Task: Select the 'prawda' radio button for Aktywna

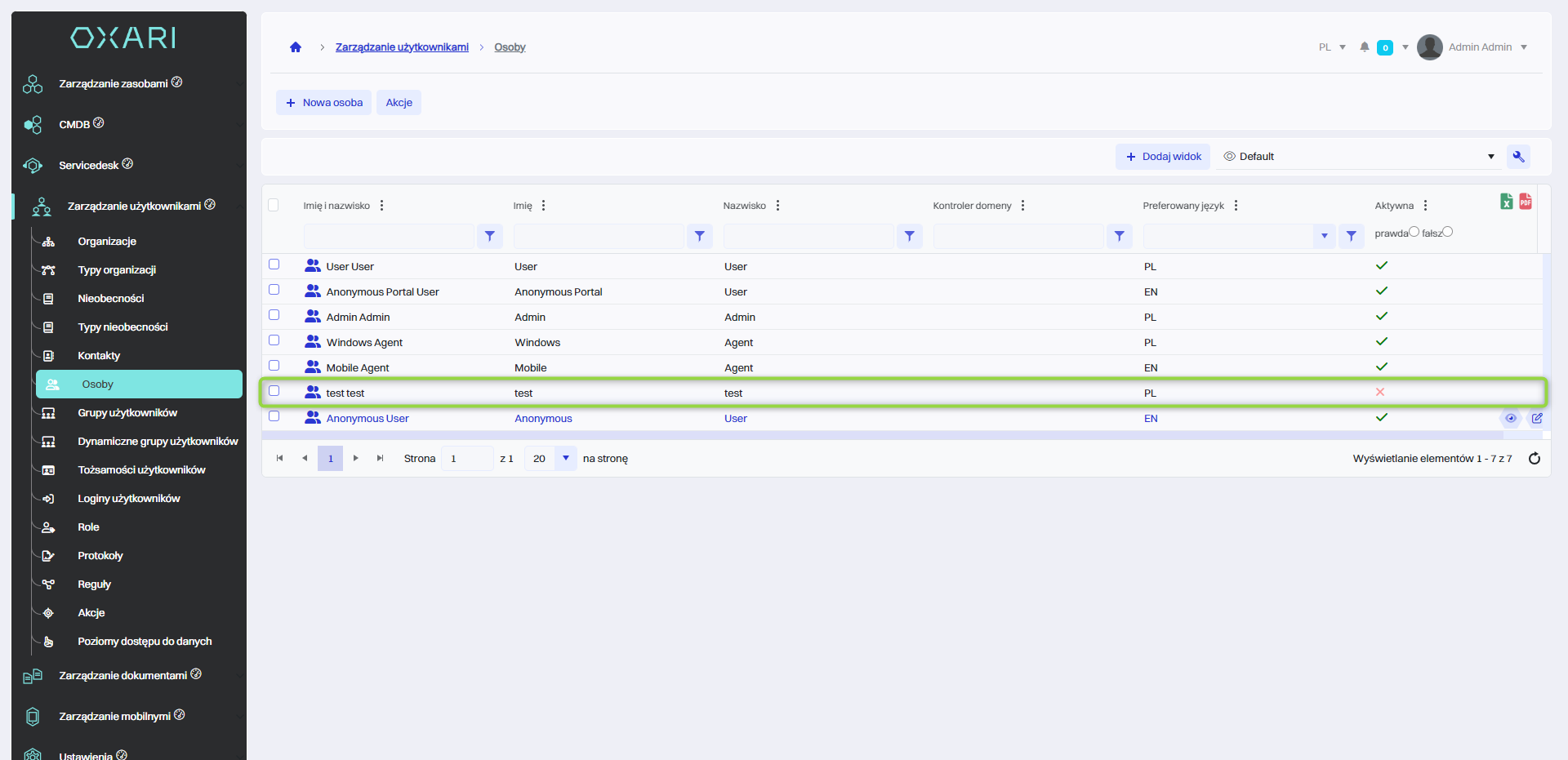Action: 1414,232
